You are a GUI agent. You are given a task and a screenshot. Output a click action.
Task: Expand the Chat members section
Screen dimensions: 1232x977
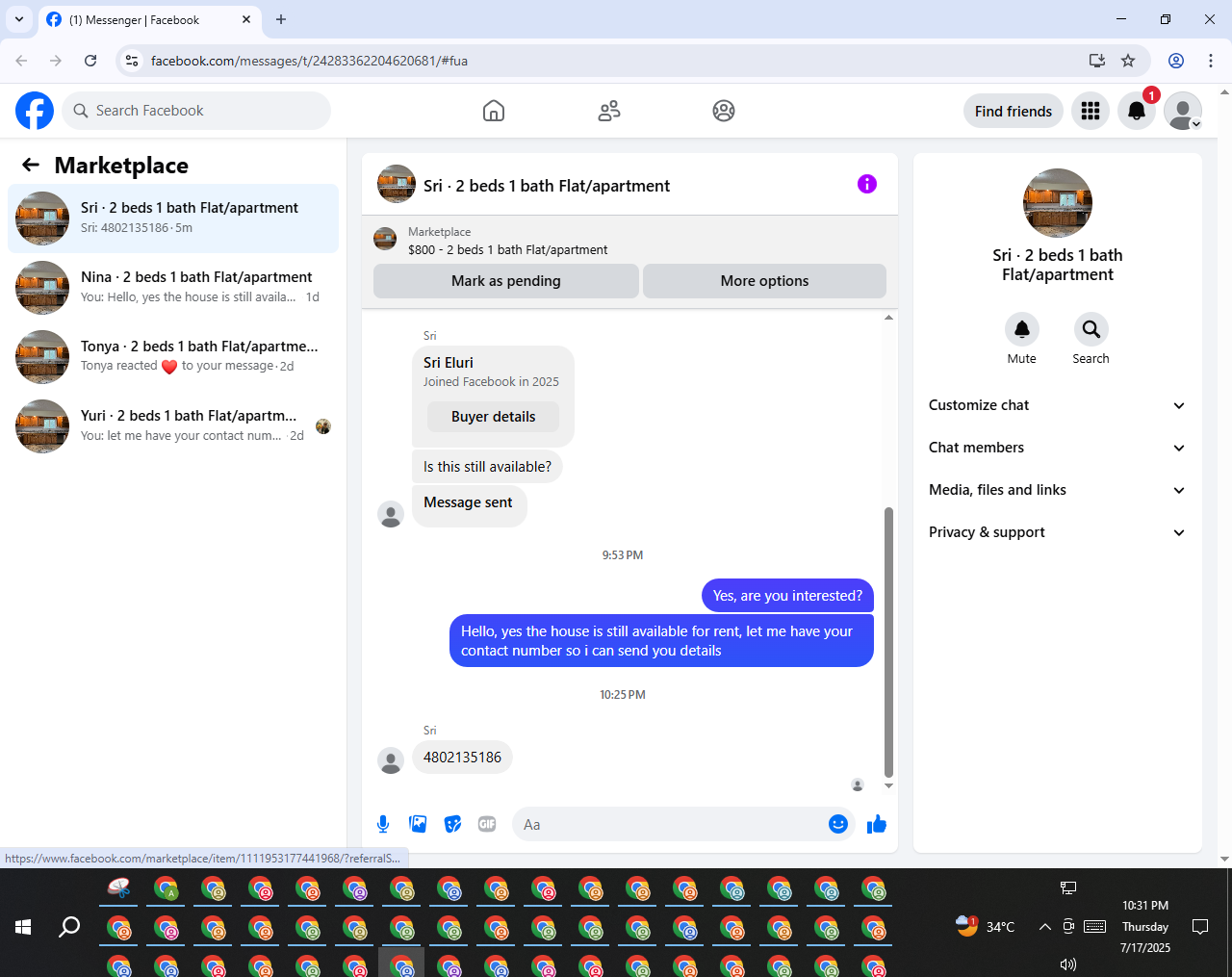pyautogui.click(x=1058, y=448)
